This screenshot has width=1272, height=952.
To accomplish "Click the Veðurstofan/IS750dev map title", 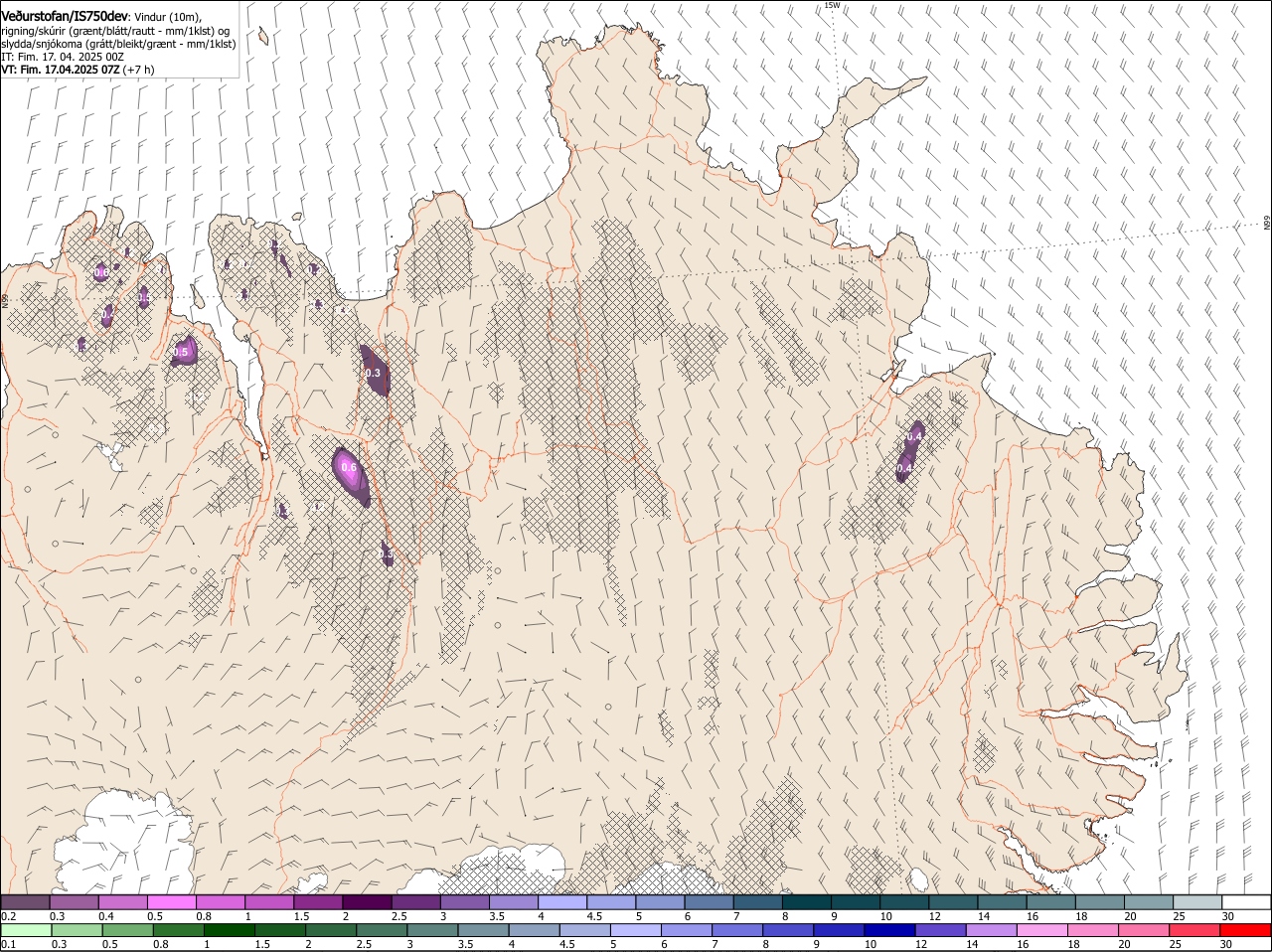I will (x=65, y=16).
